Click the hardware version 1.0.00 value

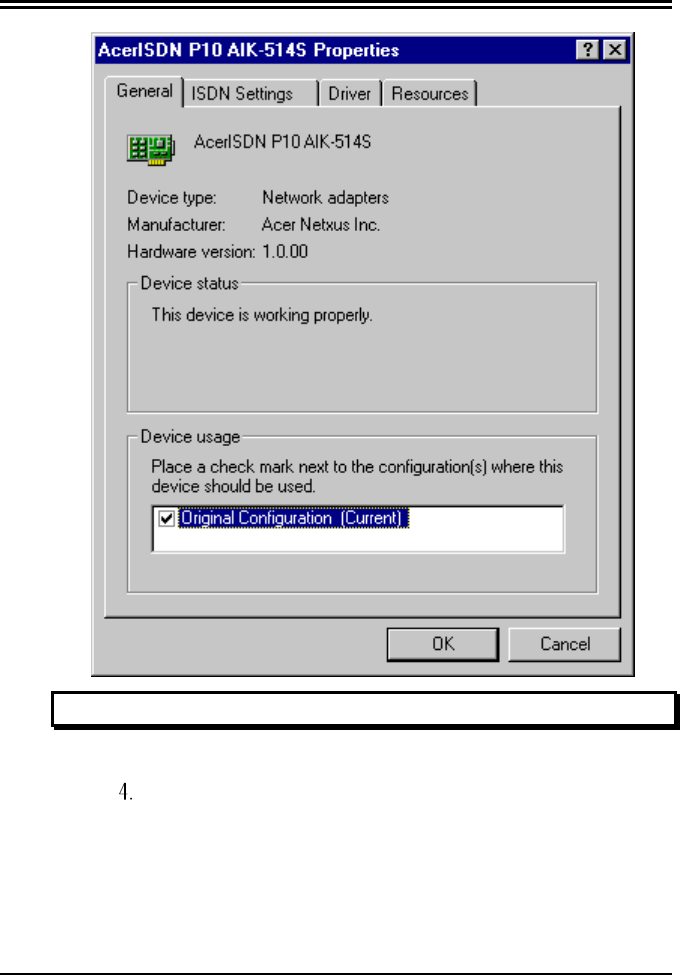[x=285, y=251]
